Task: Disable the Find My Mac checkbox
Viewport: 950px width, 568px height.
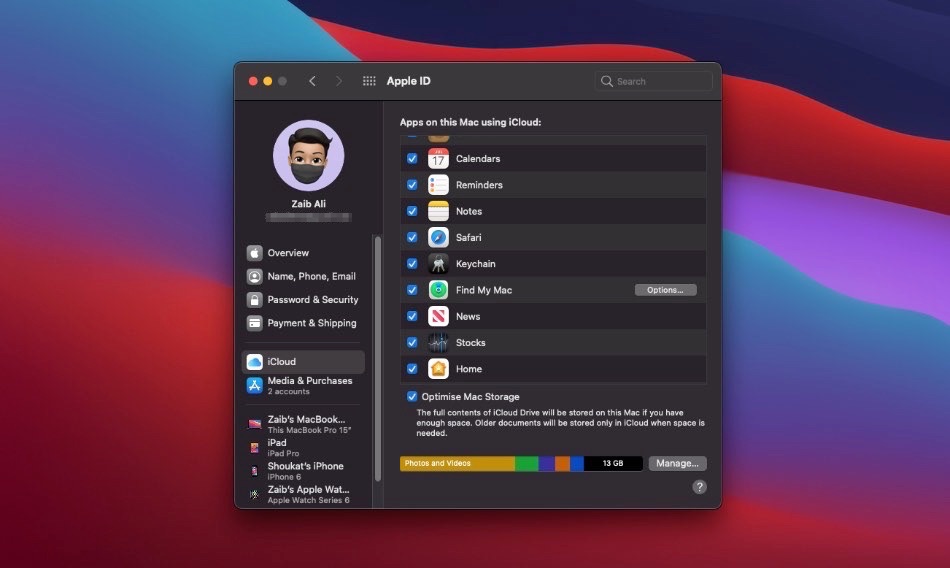Action: (412, 290)
